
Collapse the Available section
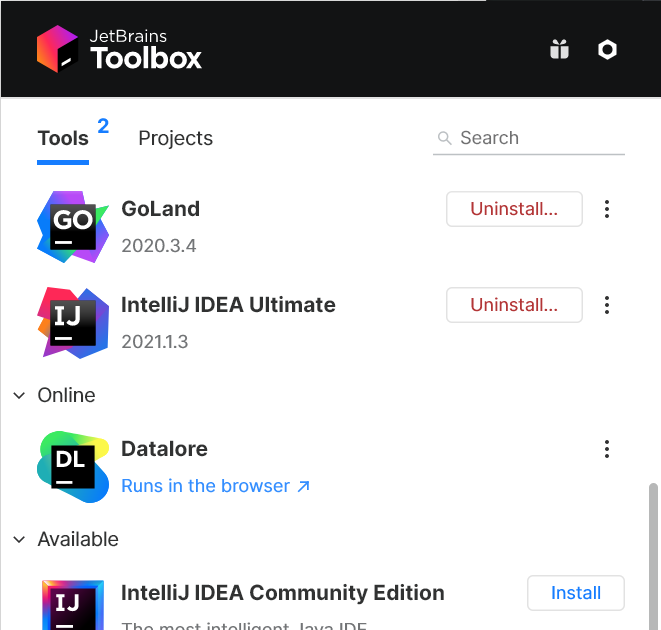coord(19,540)
